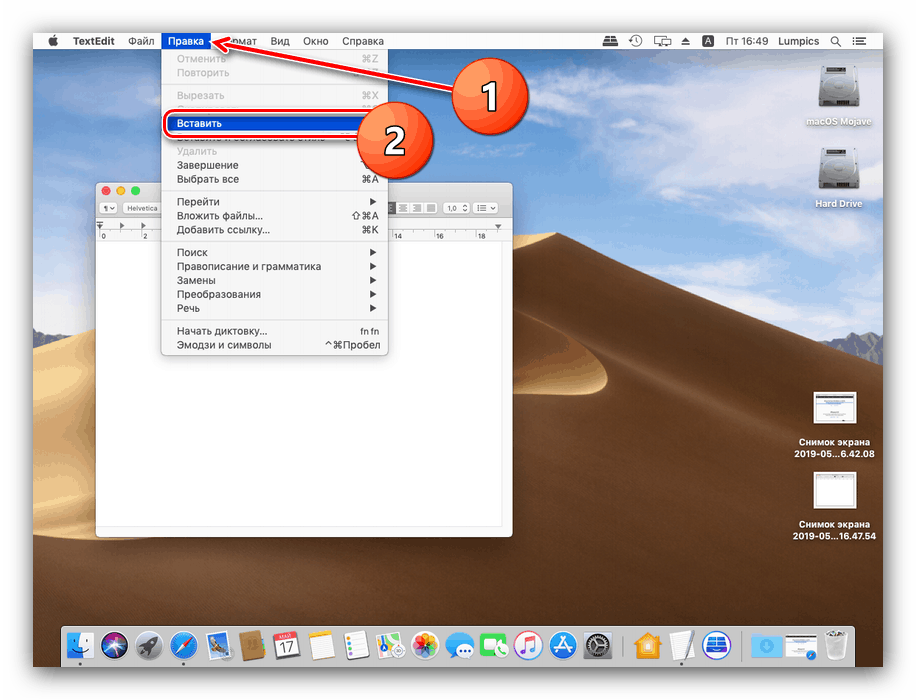916x700 pixels.
Task: Expand the list bullets style dropdown
Action: click(485, 208)
